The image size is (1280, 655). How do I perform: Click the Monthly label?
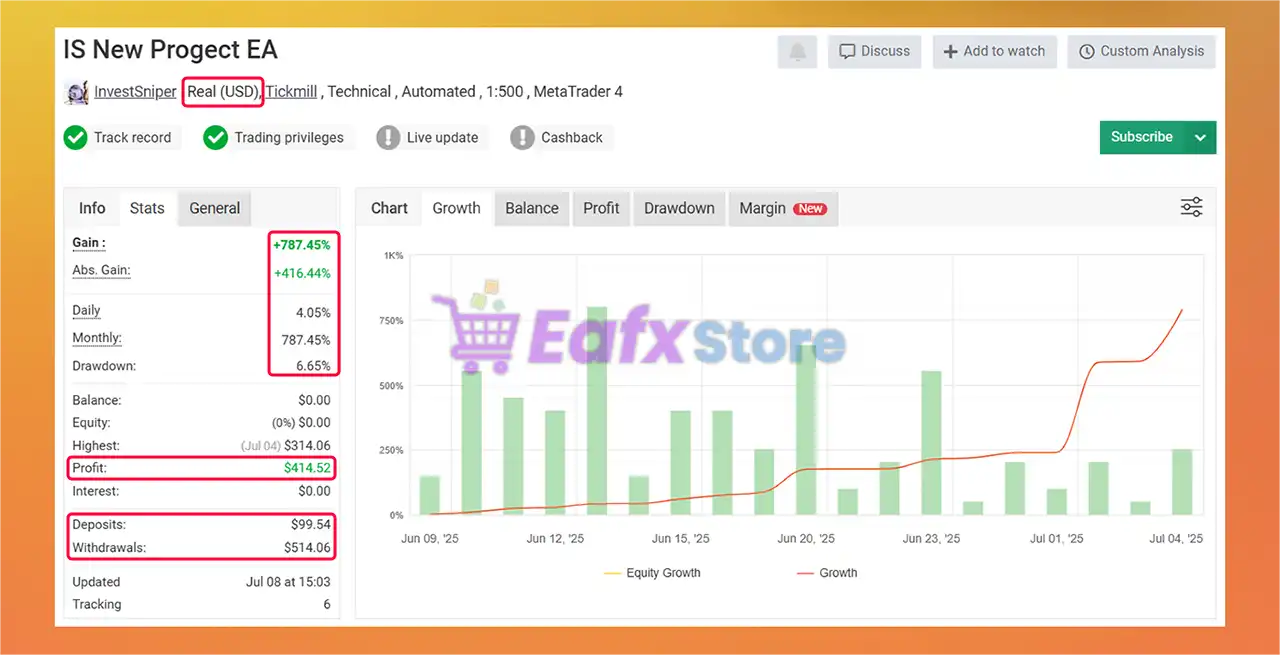pos(96,338)
